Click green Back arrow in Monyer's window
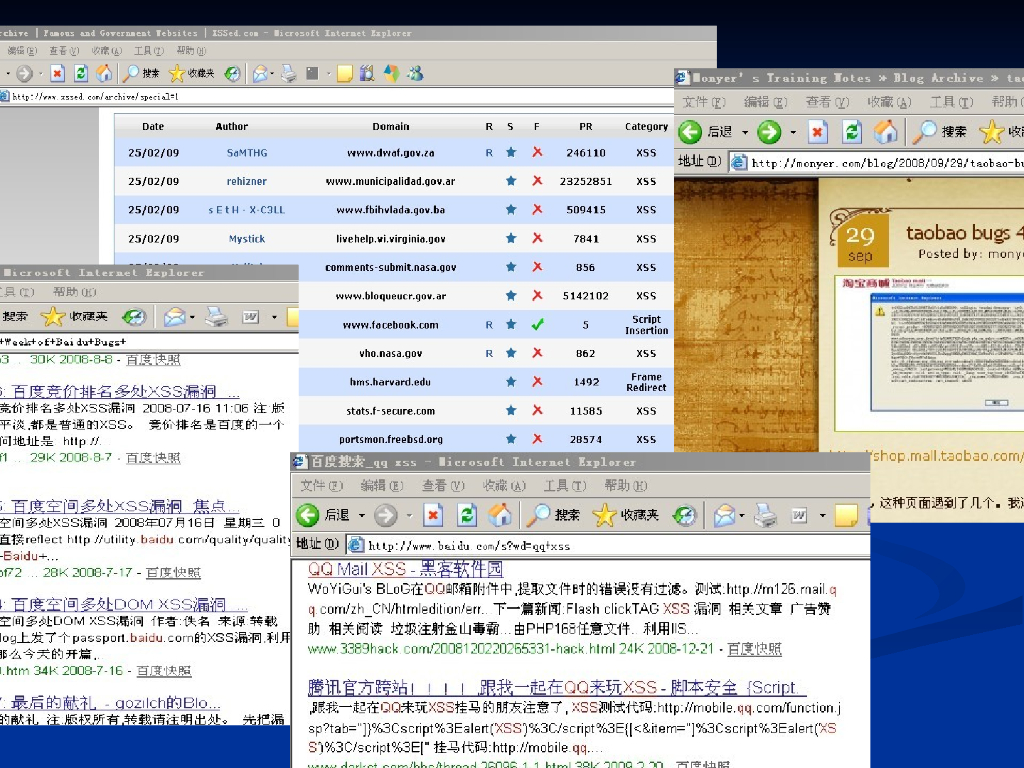Viewport: 1024px width, 768px height. point(690,132)
